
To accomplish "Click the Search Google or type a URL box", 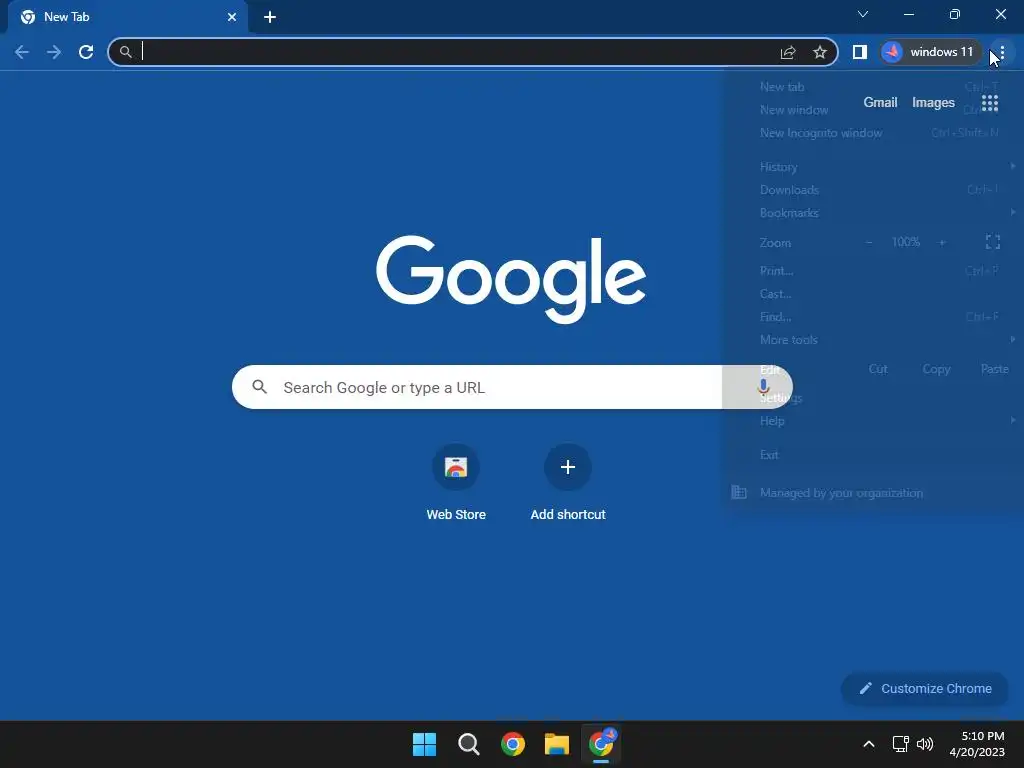I will (x=512, y=387).
